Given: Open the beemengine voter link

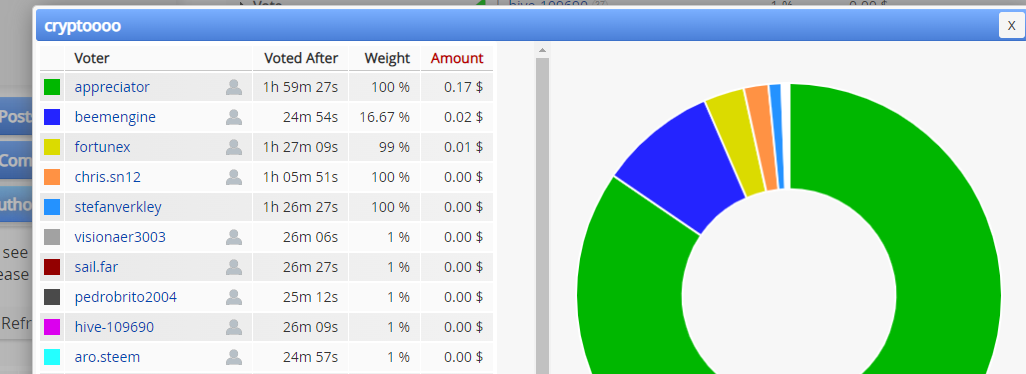Looking at the screenshot, I should pyautogui.click(x=115, y=117).
